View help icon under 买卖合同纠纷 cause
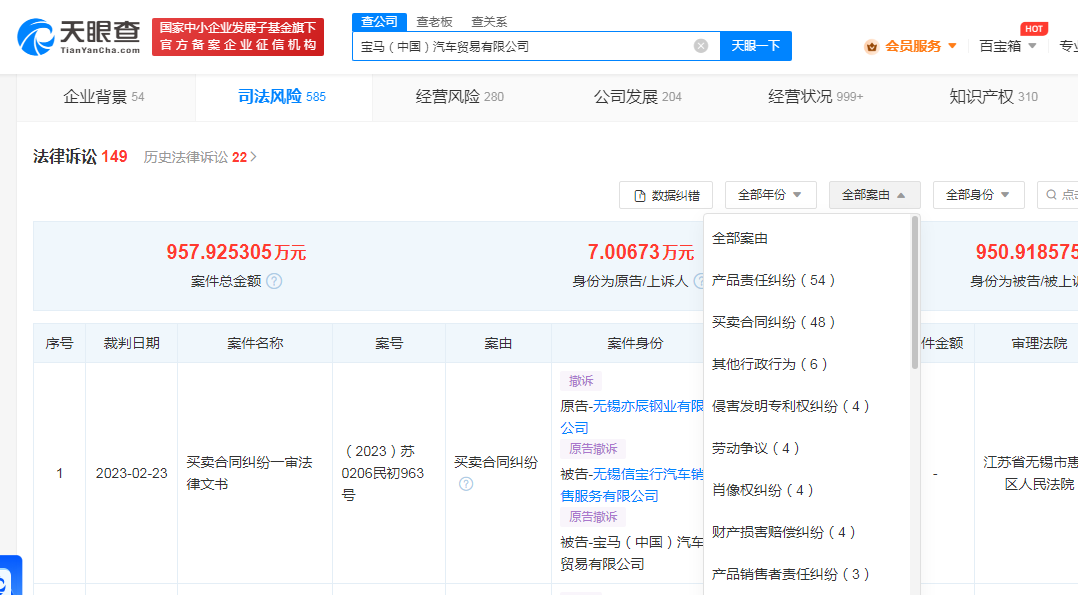 pos(465,484)
